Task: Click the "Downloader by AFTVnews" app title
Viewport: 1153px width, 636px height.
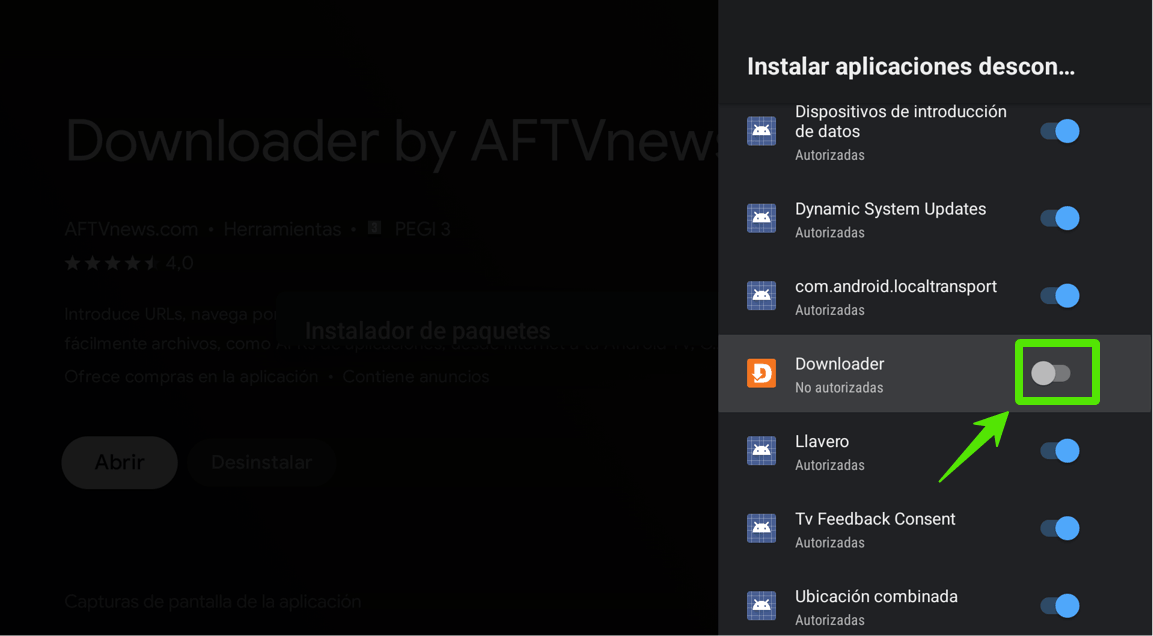Action: [x=391, y=140]
